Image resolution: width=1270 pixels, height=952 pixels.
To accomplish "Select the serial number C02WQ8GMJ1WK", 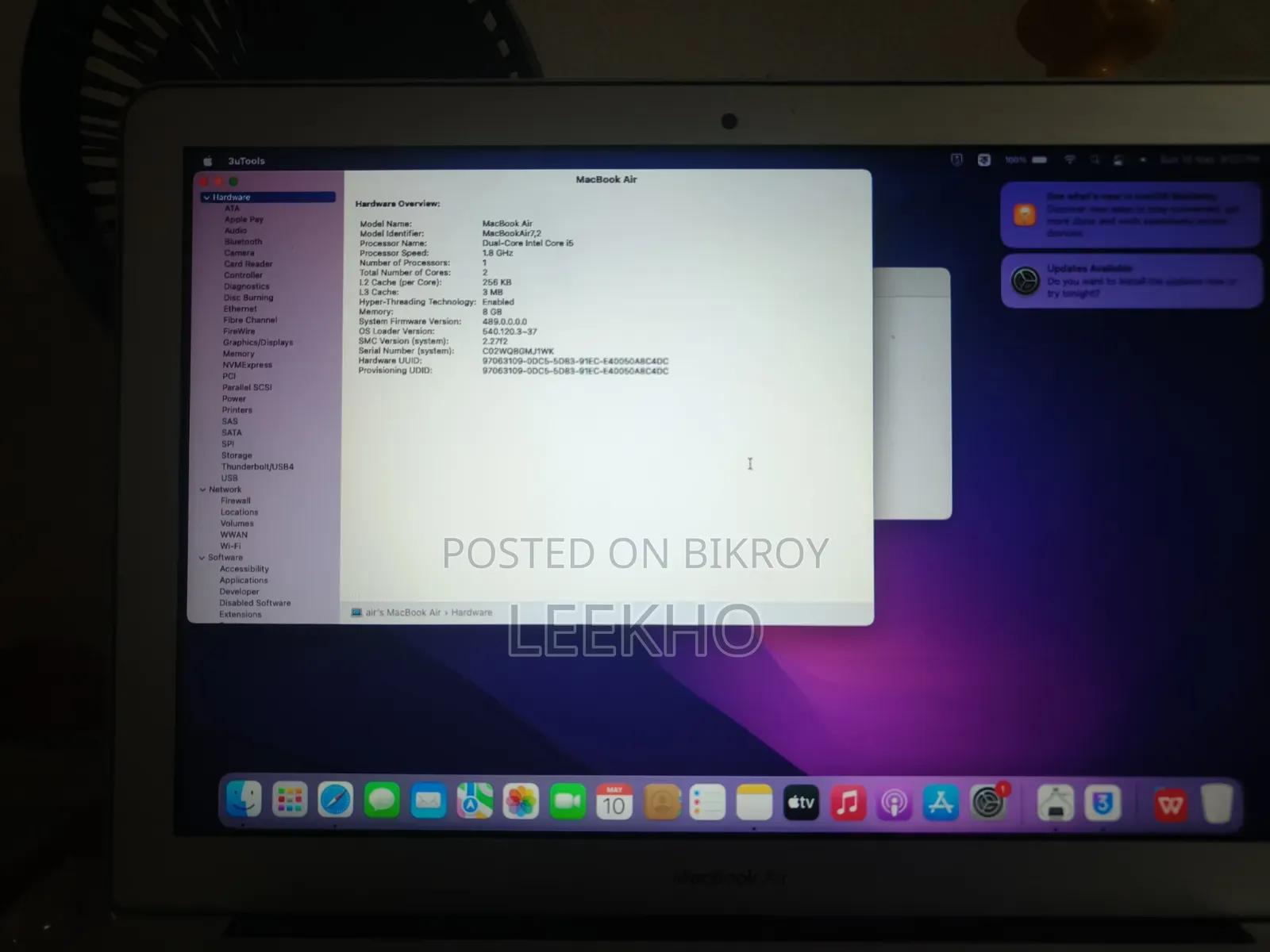I will click(x=518, y=351).
